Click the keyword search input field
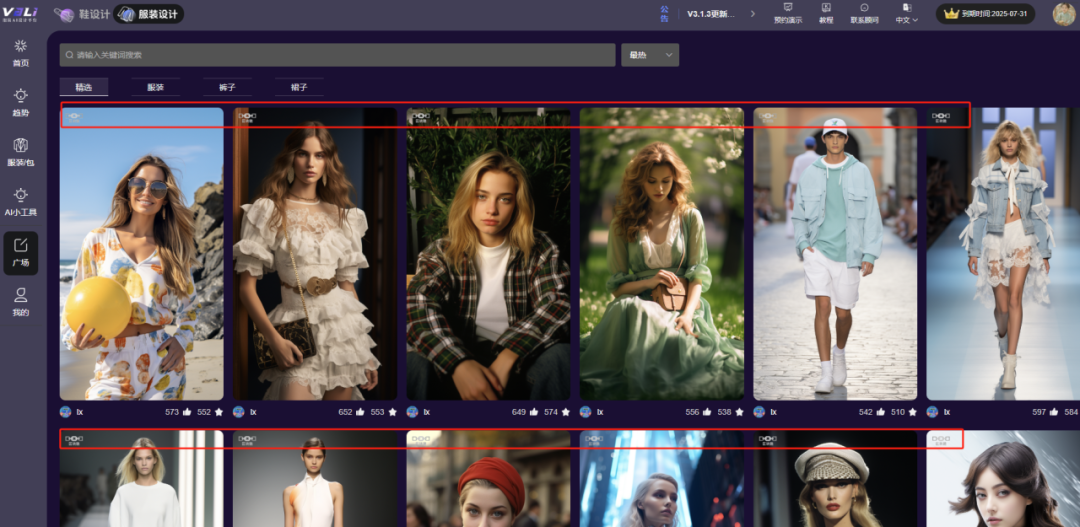1080x527 pixels. click(x=338, y=55)
